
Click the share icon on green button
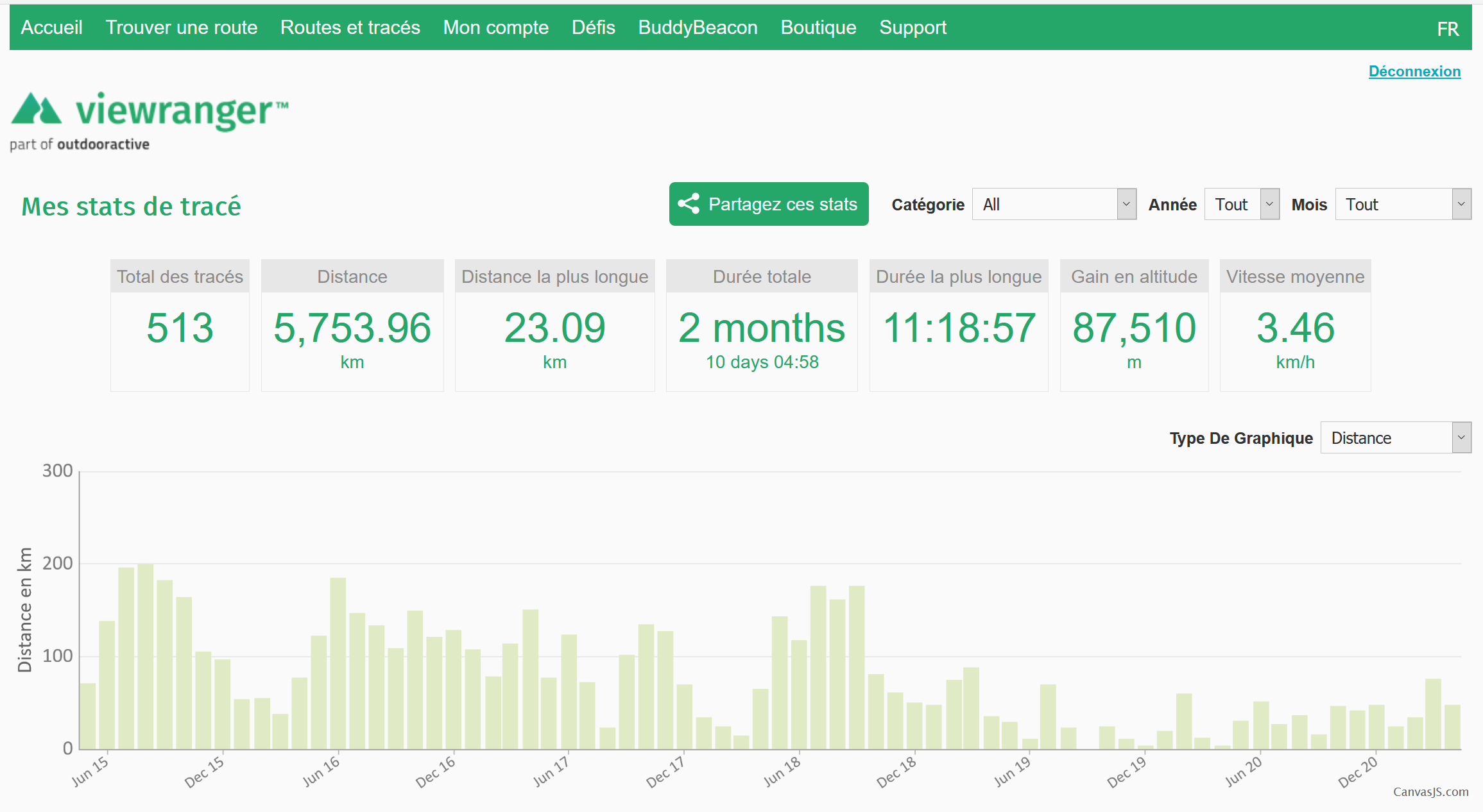[x=689, y=204]
